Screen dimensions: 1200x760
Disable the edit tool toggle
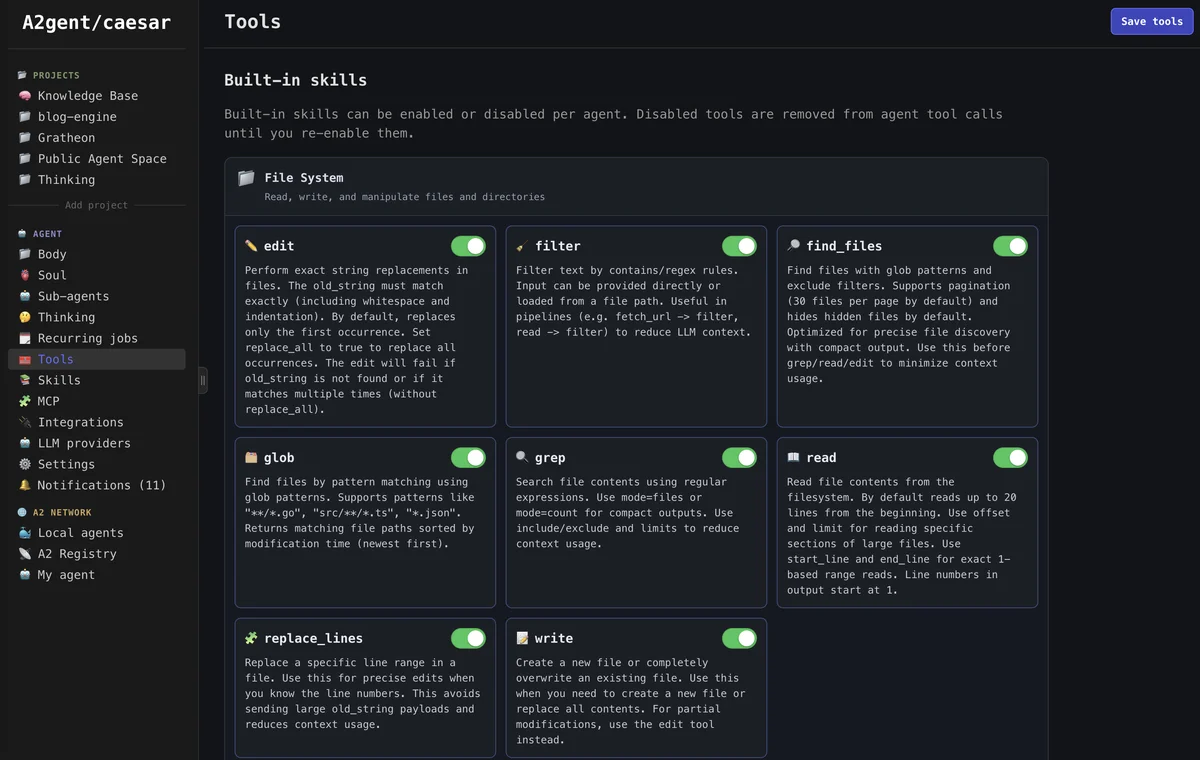click(468, 246)
